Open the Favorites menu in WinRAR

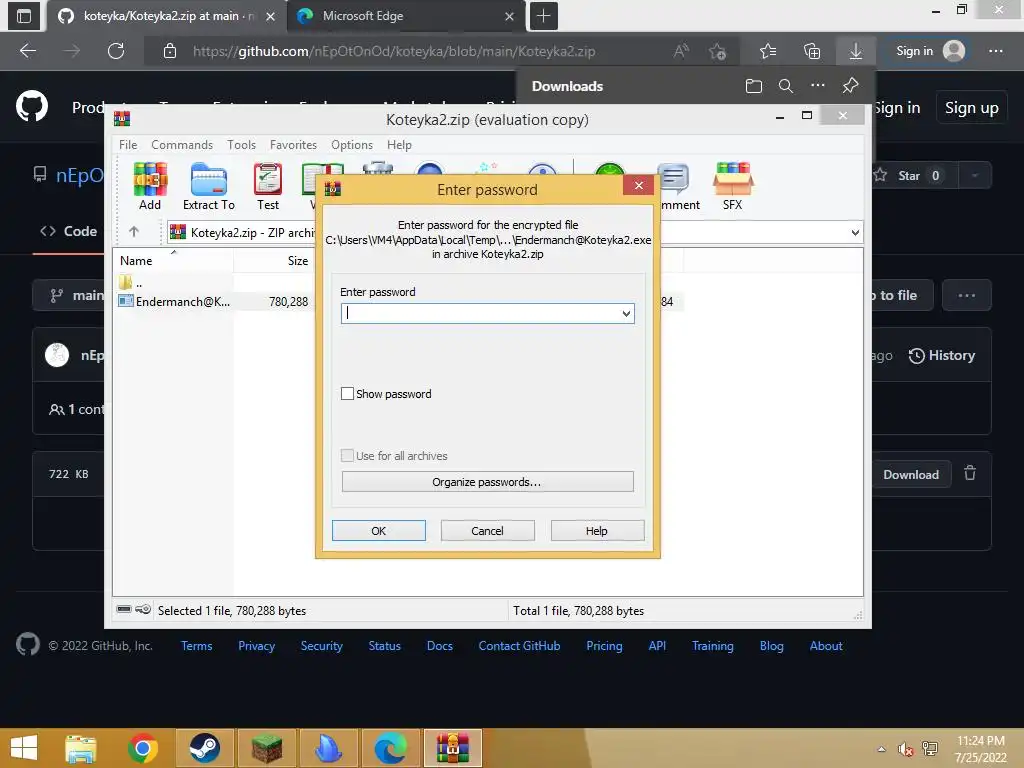point(293,144)
